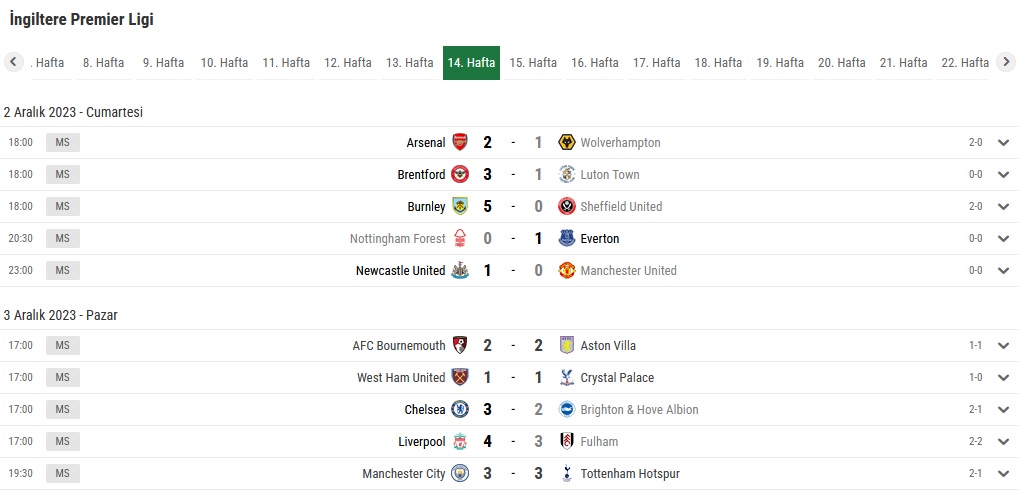Click the Manchester United club crest
Screen dimensions: 1019x493
pos(567,270)
